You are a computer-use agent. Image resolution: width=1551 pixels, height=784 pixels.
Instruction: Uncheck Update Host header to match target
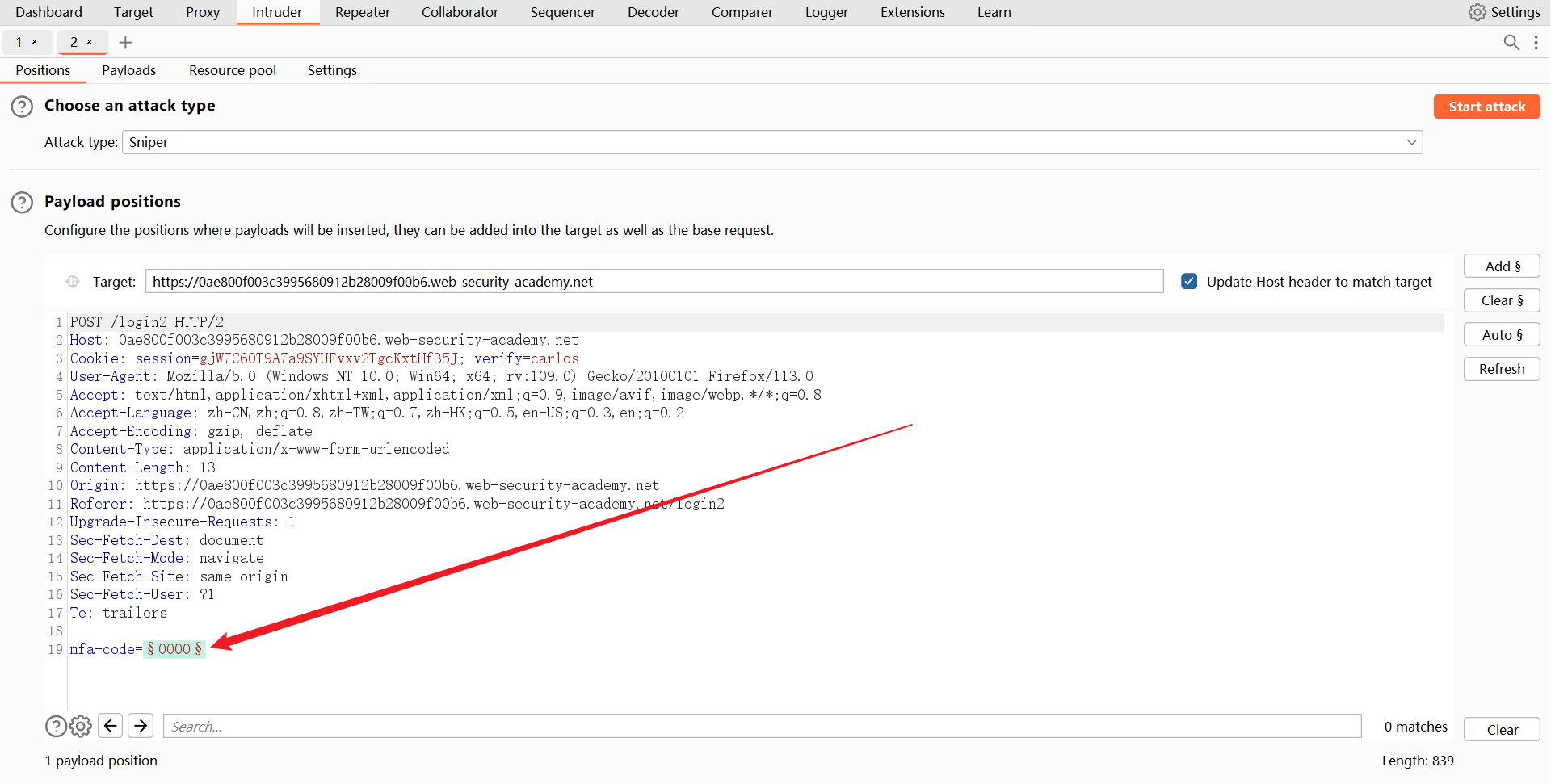click(1188, 282)
